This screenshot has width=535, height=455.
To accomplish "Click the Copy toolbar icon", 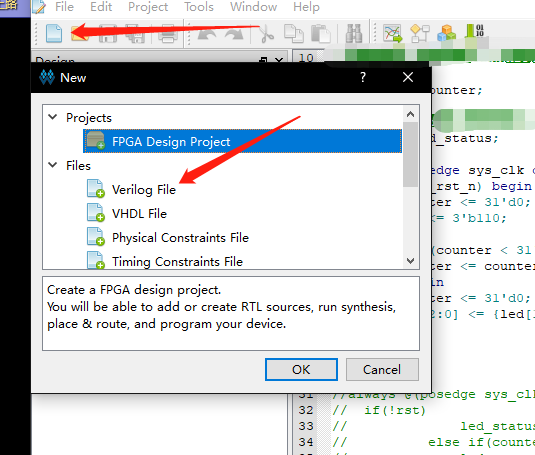I will [x=293, y=33].
